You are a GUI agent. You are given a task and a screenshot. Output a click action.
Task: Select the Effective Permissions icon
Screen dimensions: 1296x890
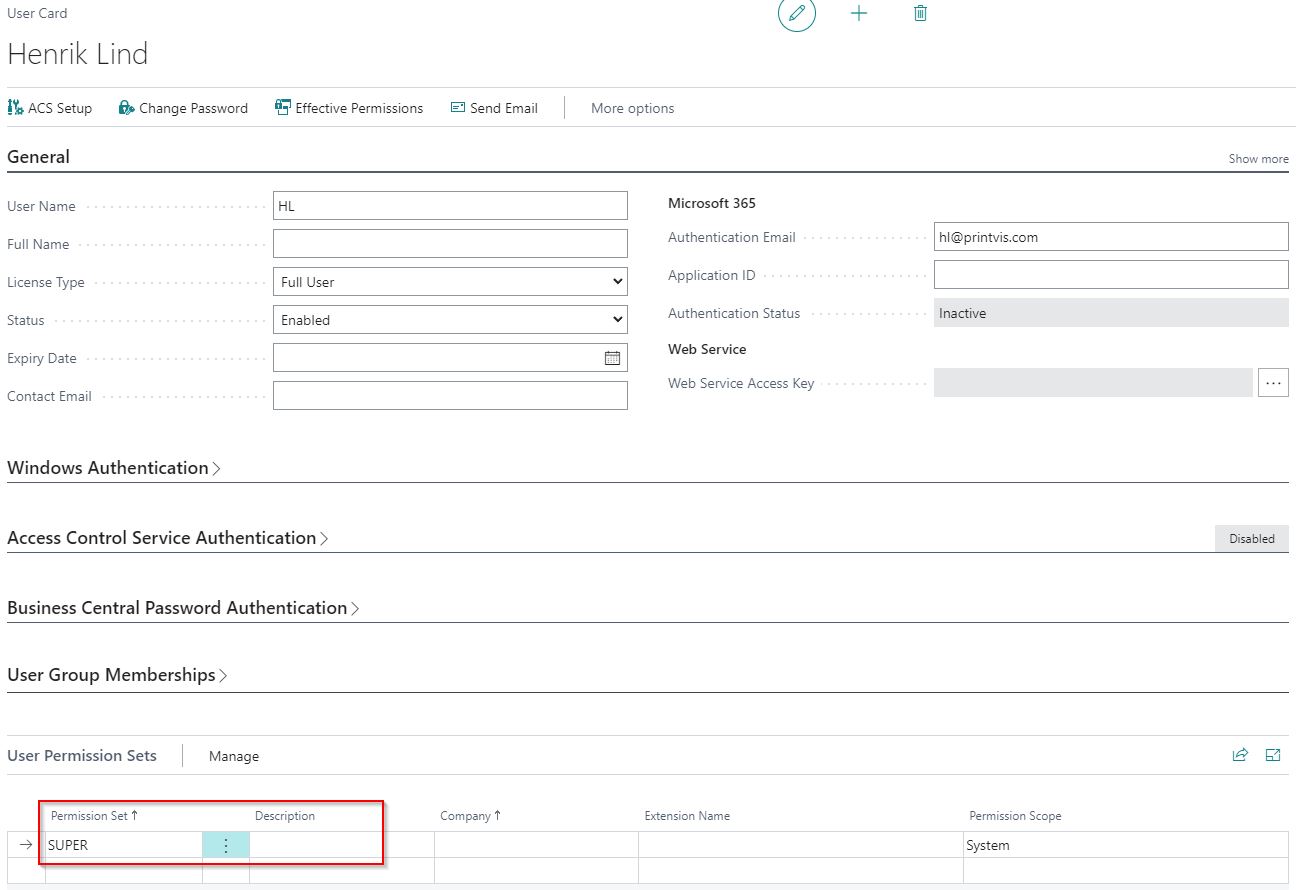283,107
